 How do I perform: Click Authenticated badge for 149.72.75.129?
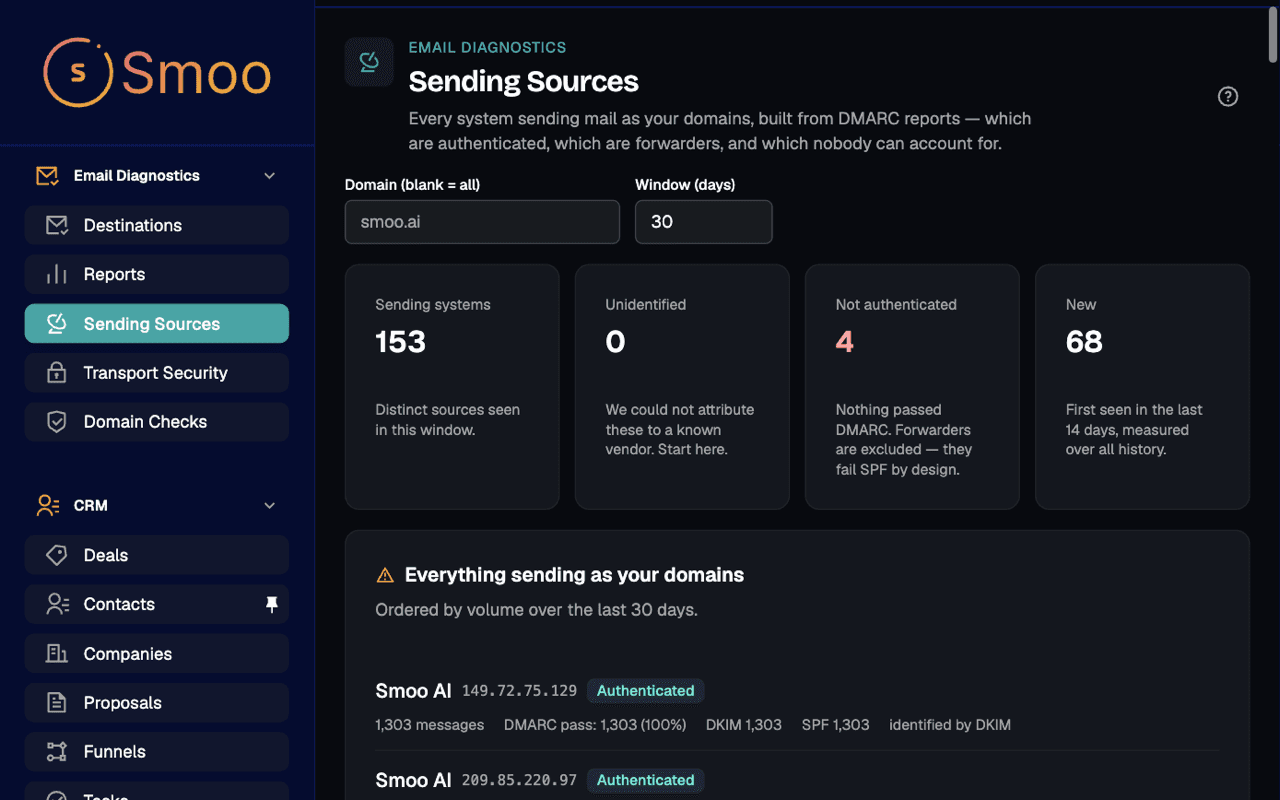pyautogui.click(x=646, y=691)
